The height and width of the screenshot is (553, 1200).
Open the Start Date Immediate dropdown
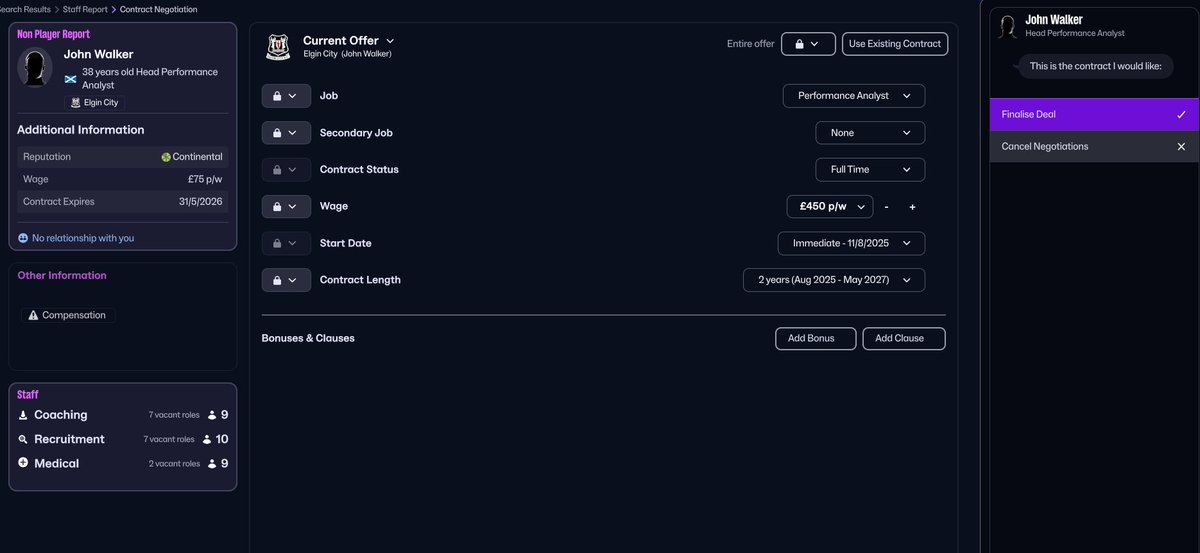click(x=851, y=243)
